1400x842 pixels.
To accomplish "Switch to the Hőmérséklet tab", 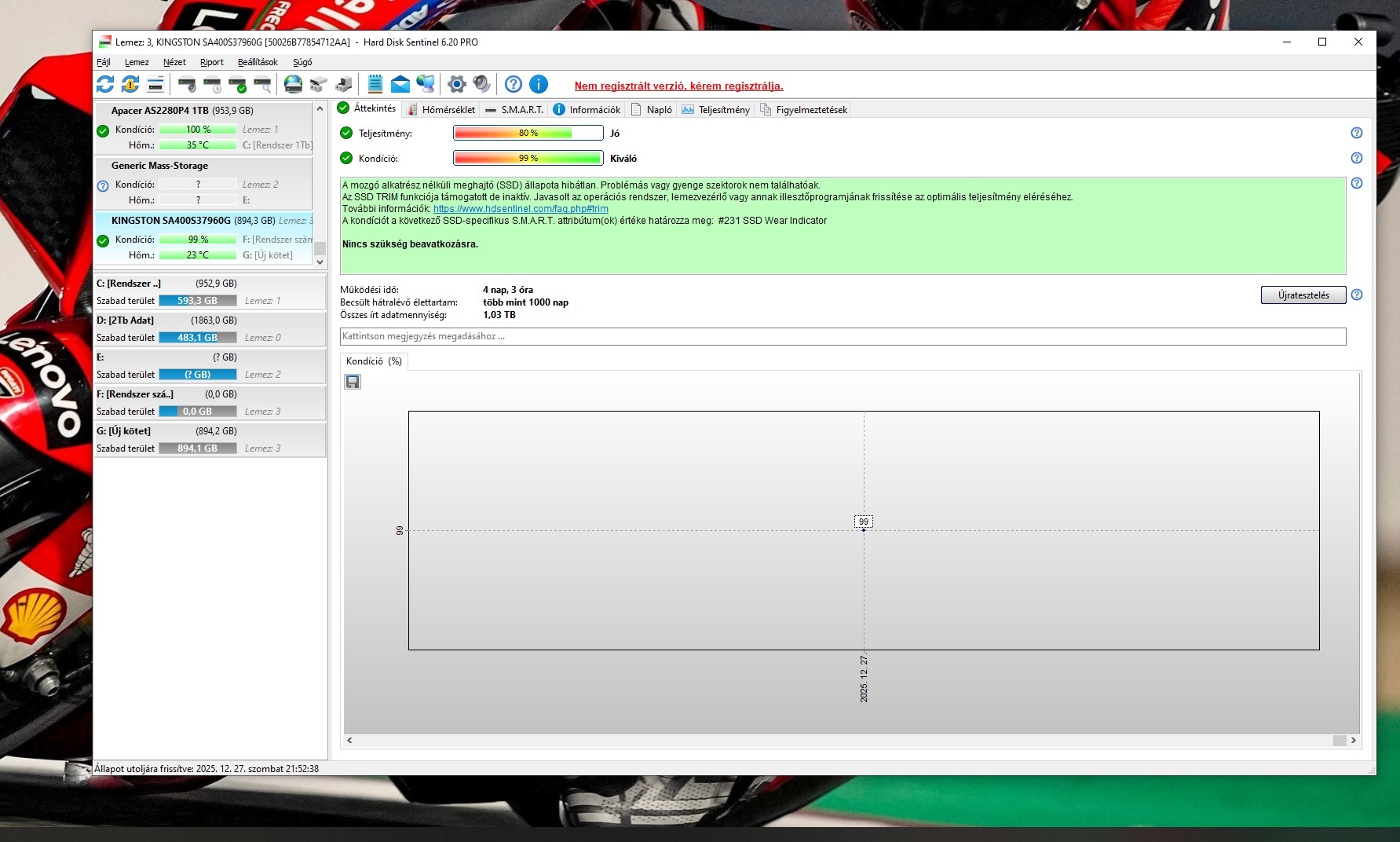I will point(440,110).
